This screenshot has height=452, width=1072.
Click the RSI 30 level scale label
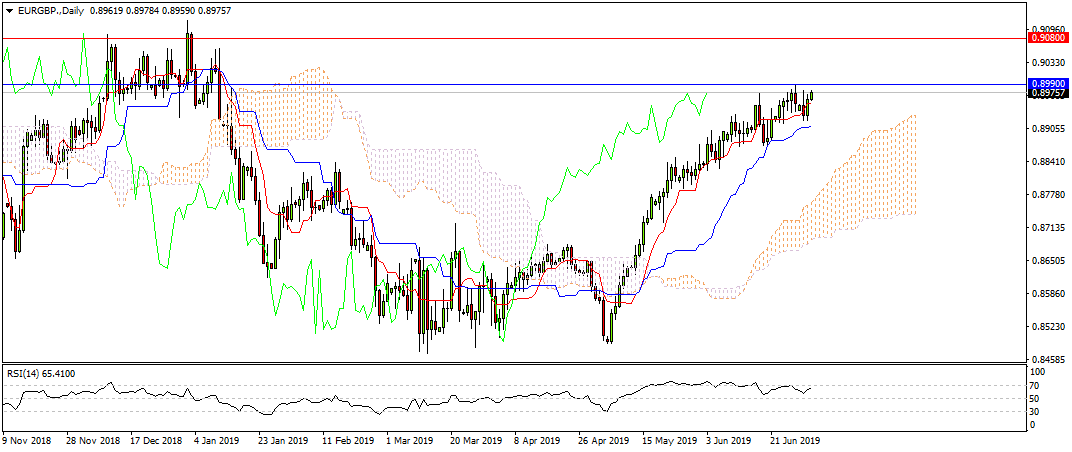click(x=1038, y=411)
